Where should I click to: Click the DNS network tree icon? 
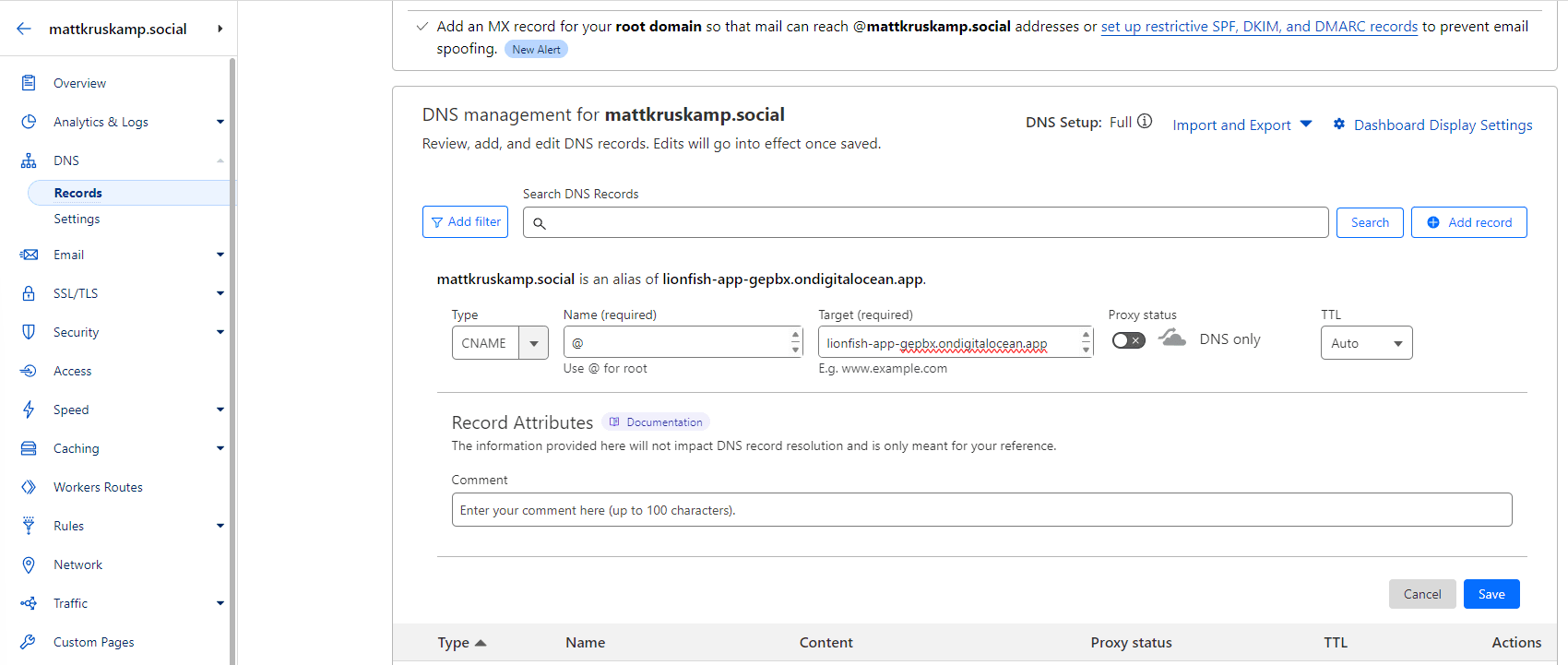29,160
